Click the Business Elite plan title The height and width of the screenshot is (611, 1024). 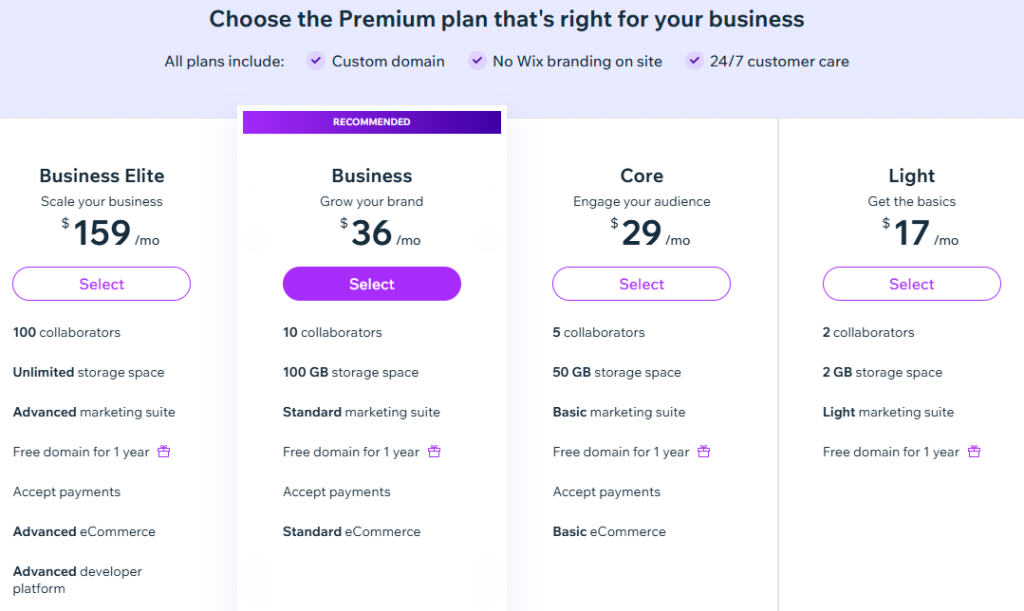(101, 176)
